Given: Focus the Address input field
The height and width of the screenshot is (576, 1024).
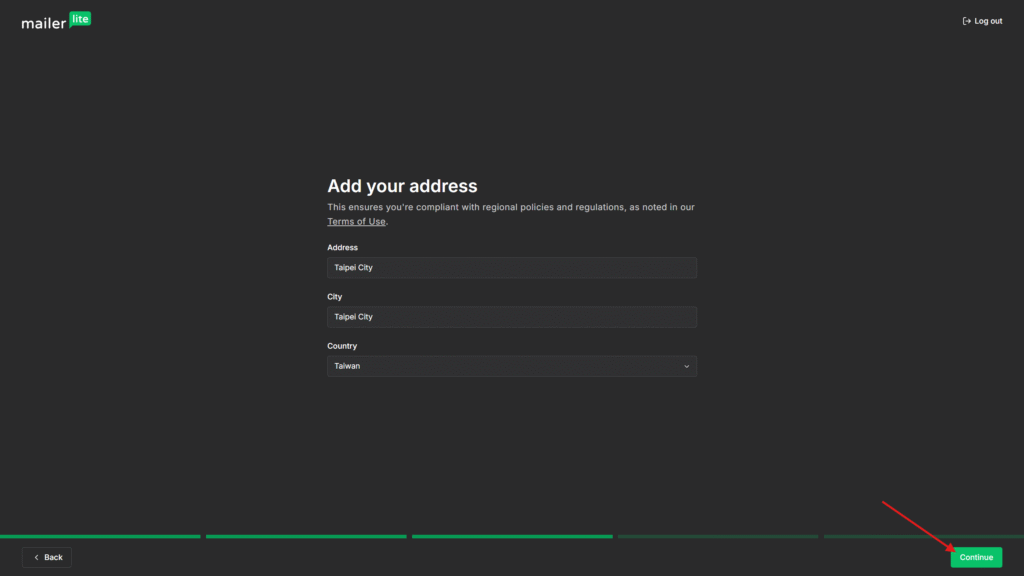Looking at the screenshot, I should click(511, 268).
